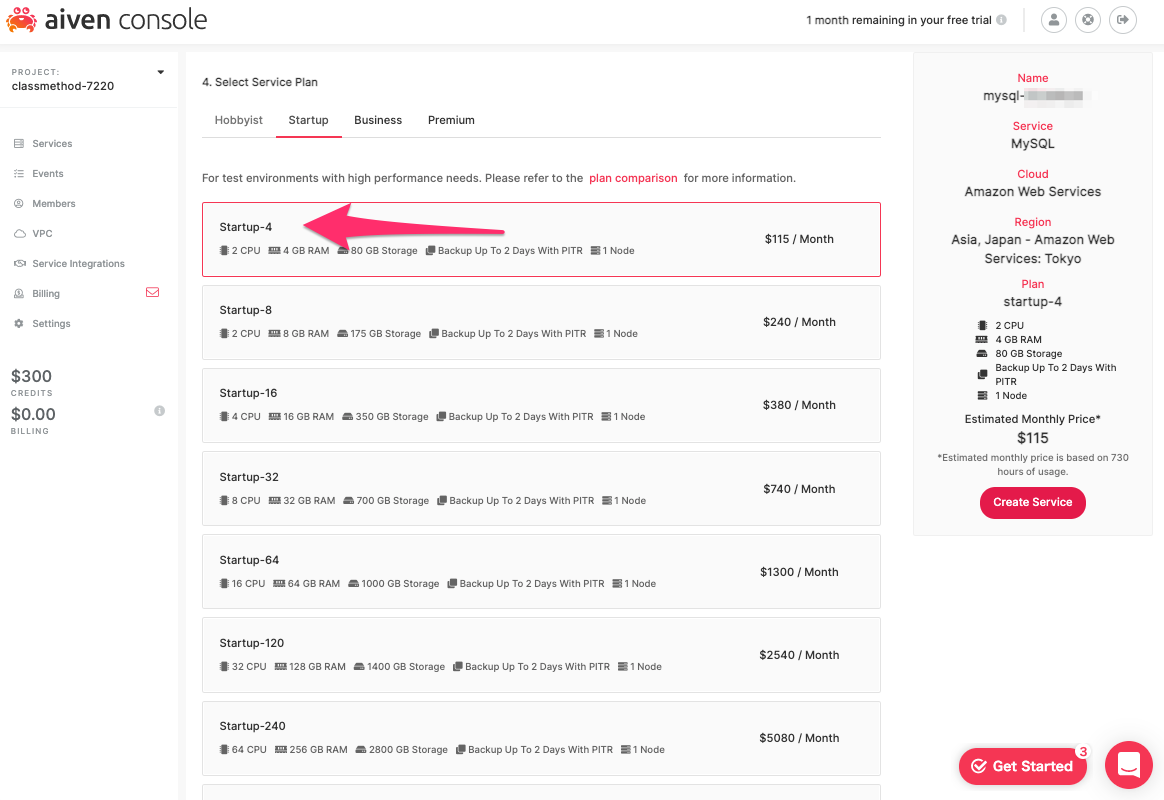Switch to the Business plan tab
The height and width of the screenshot is (800, 1164).
coord(378,120)
